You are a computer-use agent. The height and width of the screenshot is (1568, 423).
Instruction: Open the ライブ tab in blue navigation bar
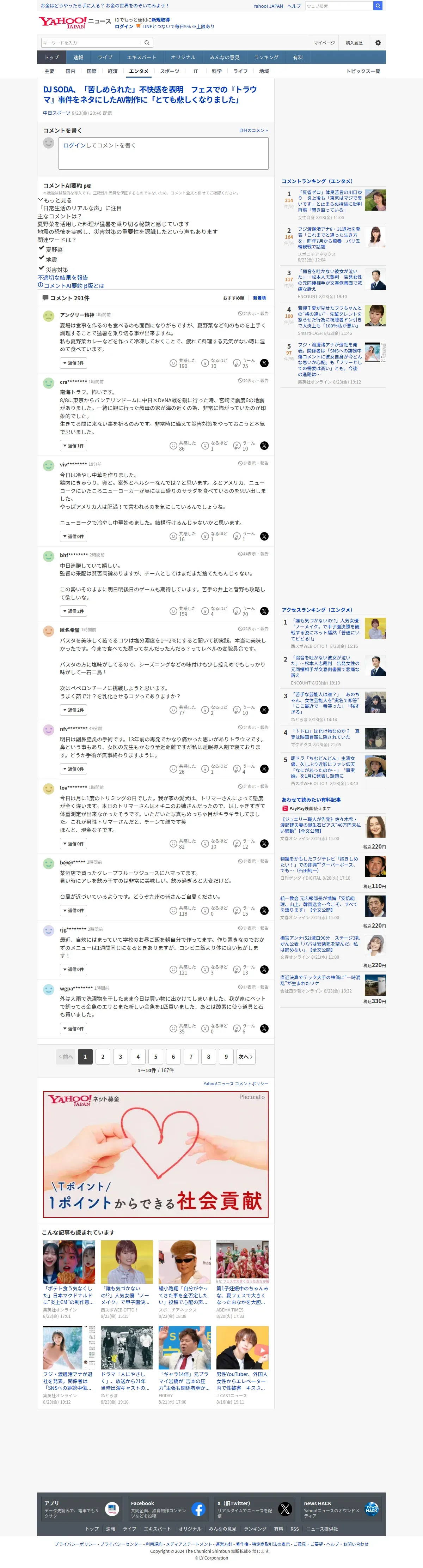[x=105, y=57]
